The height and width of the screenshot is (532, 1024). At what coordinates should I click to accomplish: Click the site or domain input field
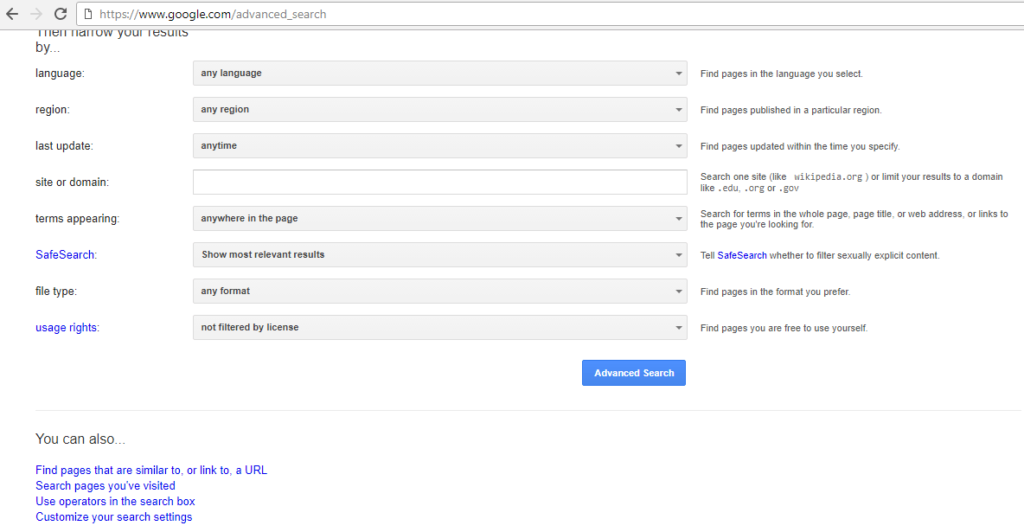(440, 182)
